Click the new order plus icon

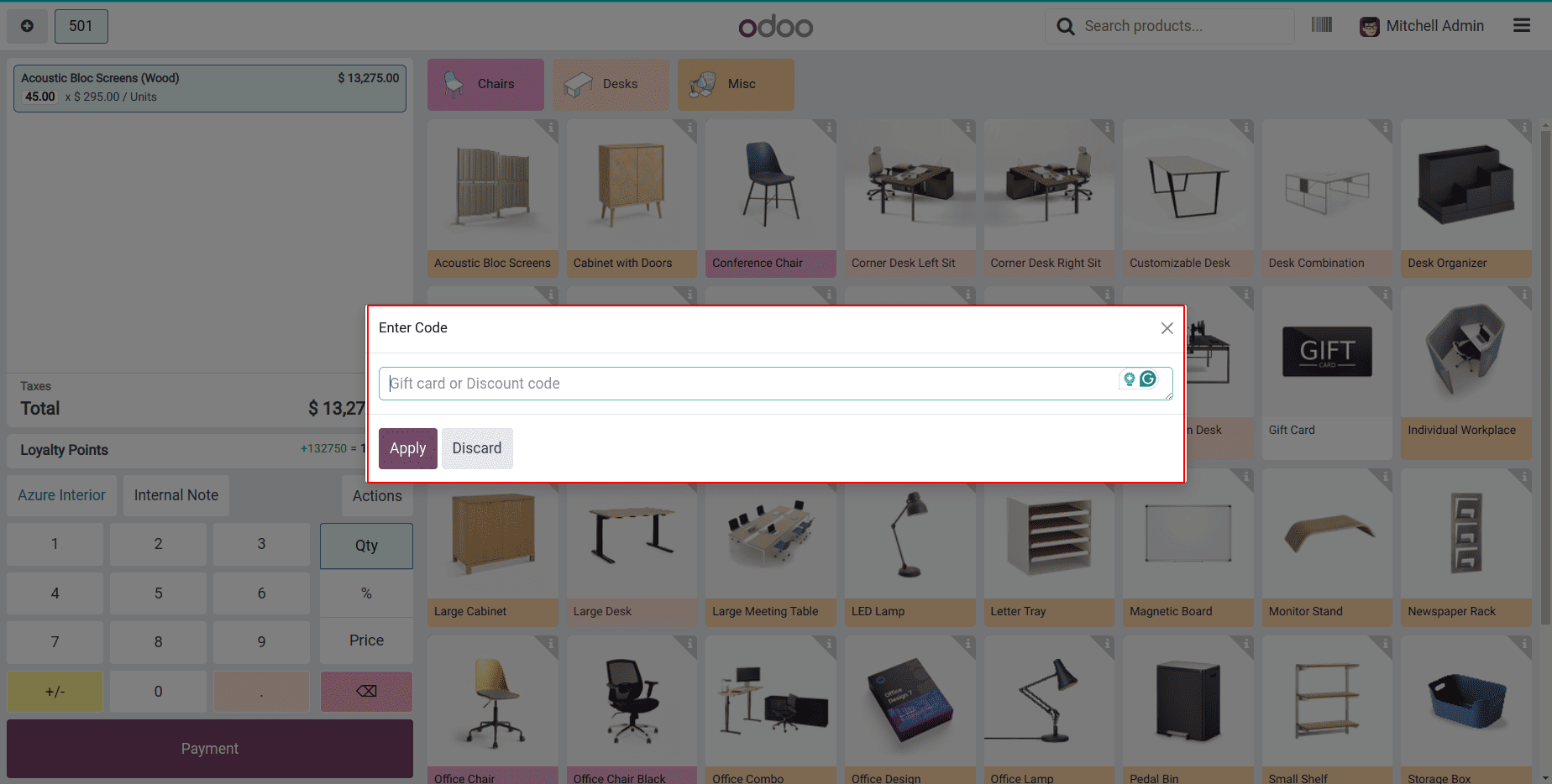pyautogui.click(x=27, y=26)
